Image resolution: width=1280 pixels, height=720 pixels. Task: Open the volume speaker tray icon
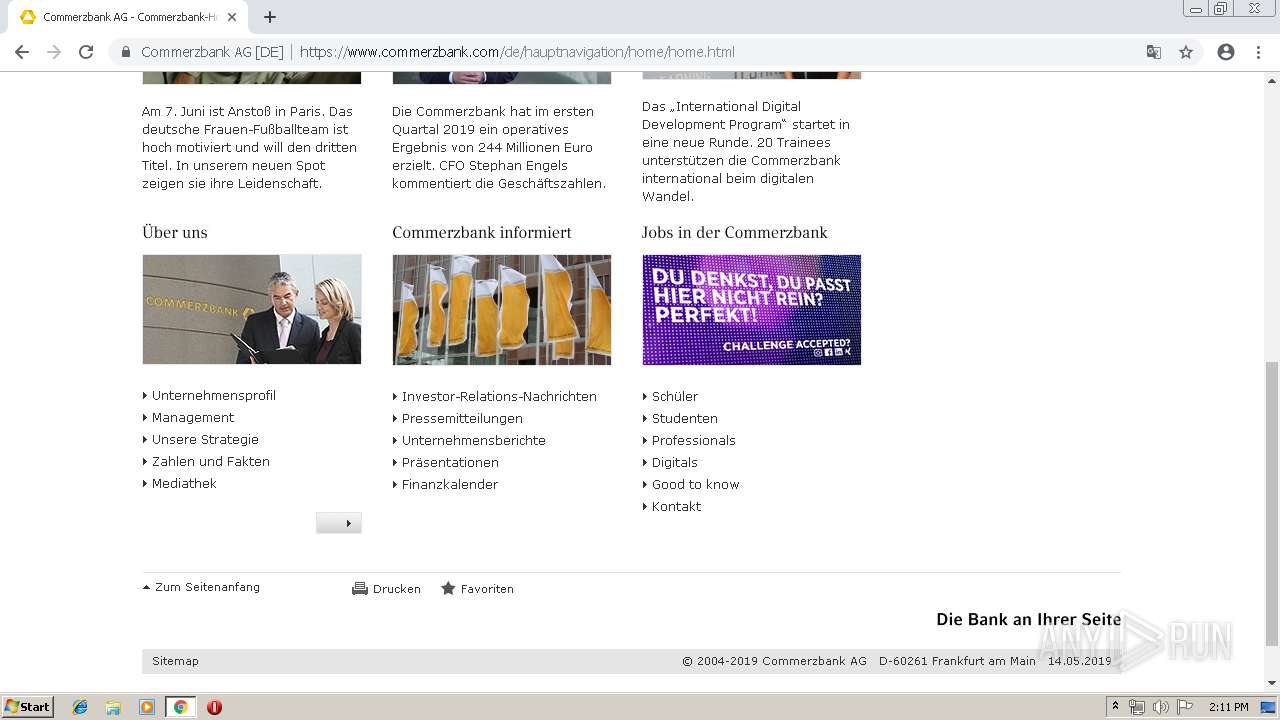click(1161, 707)
